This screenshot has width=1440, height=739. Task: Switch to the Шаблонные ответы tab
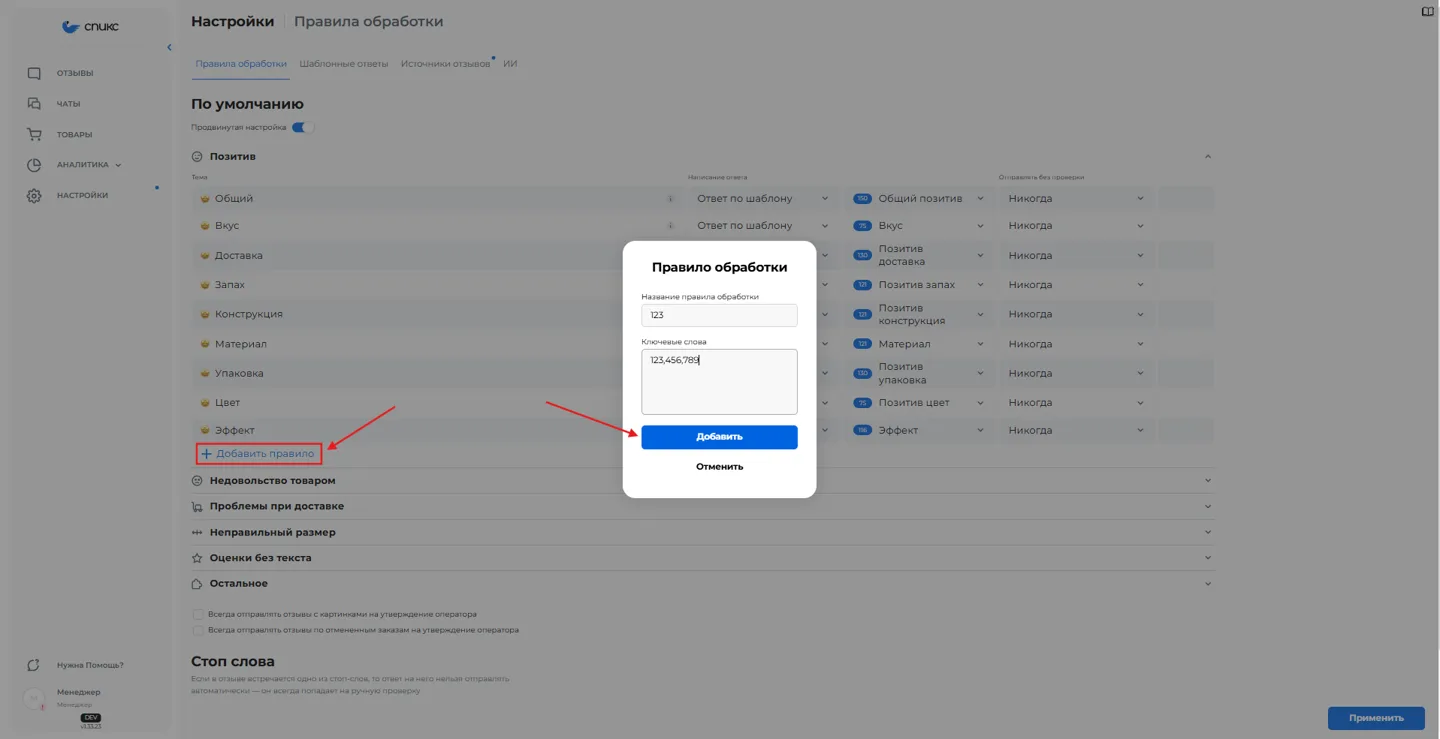(x=344, y=64)
